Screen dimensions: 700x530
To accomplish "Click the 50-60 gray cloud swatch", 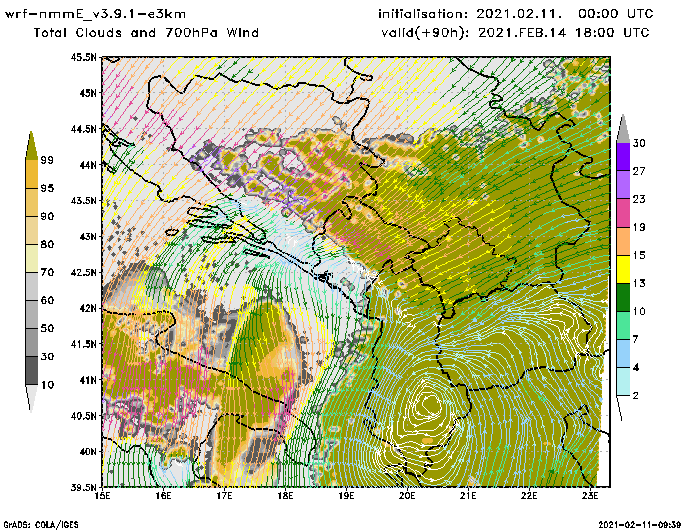I will (x=31, y=314).
